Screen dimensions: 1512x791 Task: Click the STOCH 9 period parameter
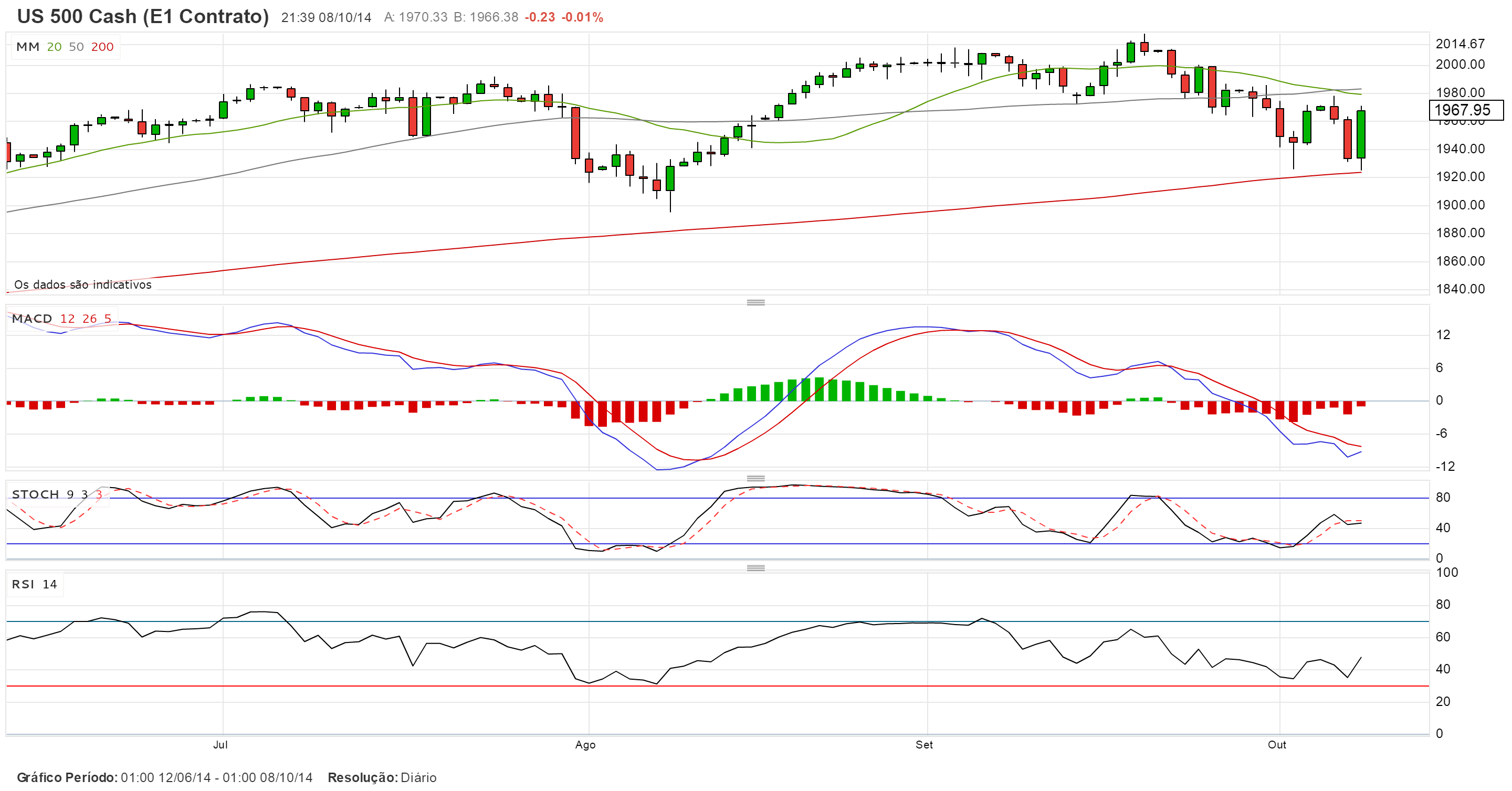pyautogui.click(x=70, y=494)
